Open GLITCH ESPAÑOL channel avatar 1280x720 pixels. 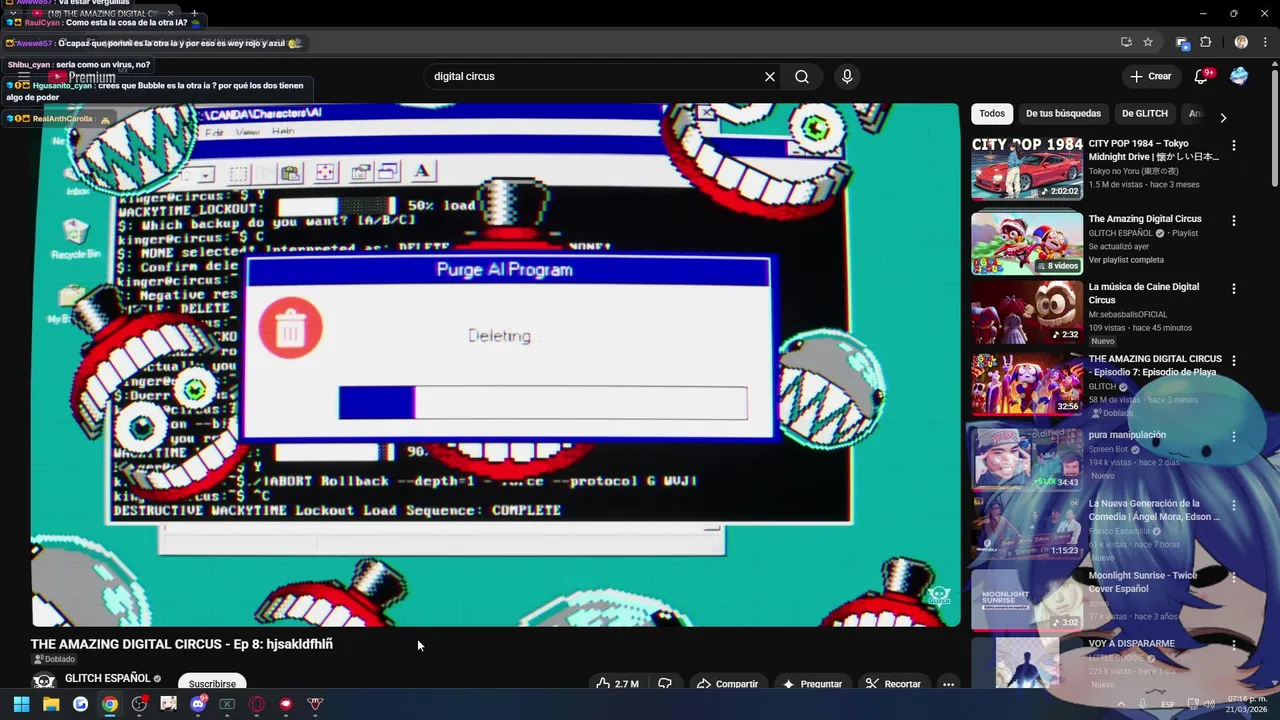pos(44,681)
